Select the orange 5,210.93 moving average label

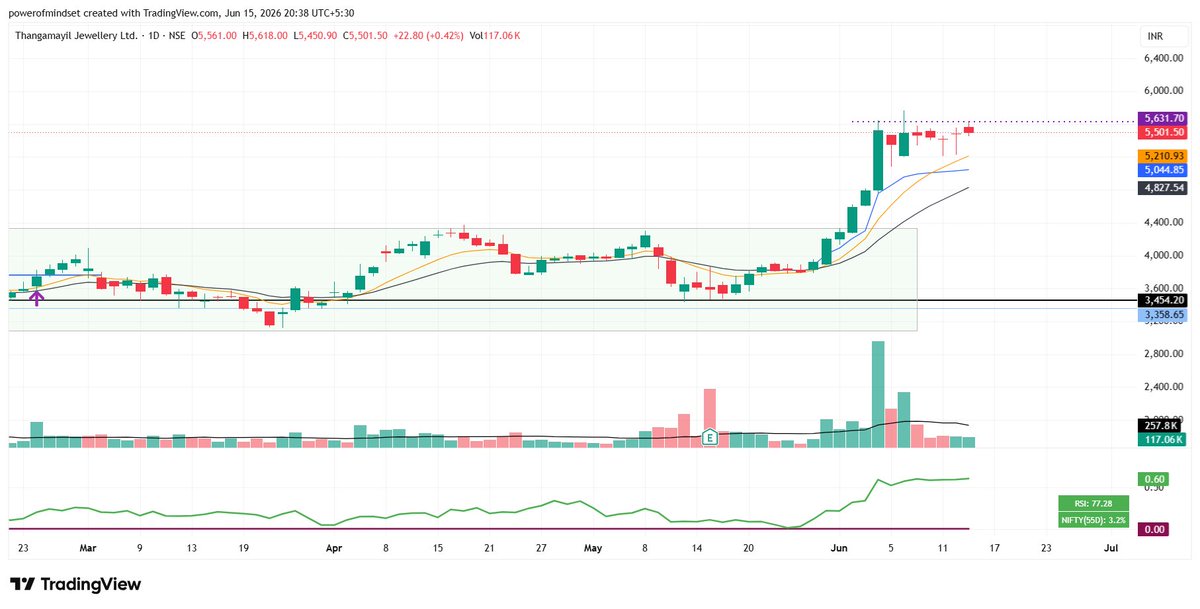coord(1163,156)
